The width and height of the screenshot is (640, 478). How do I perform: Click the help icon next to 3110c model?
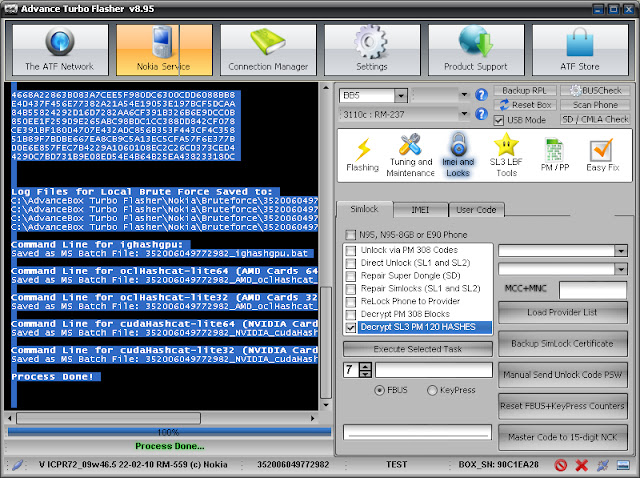point(482,114)
